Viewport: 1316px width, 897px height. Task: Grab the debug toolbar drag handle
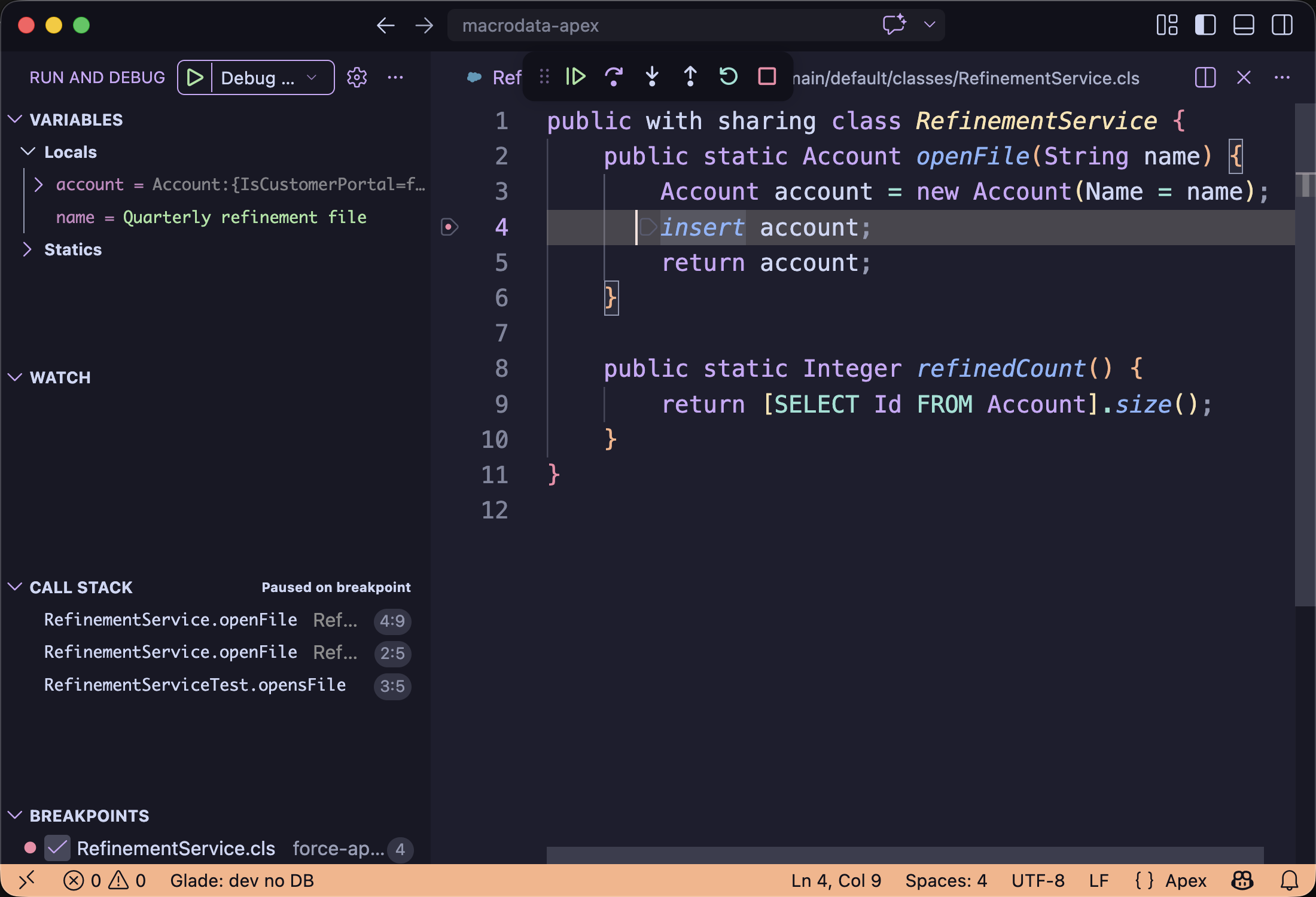click(544, 77)
